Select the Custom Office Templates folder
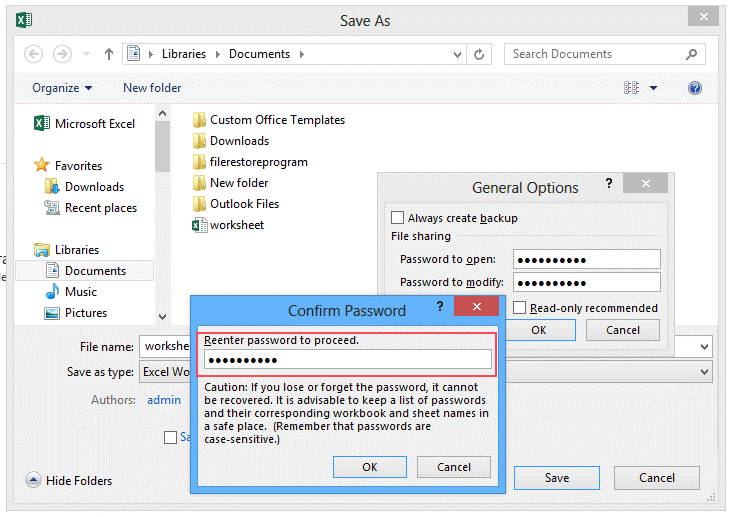The width and height of the screenshot is (732, 517). coord(268,120)
